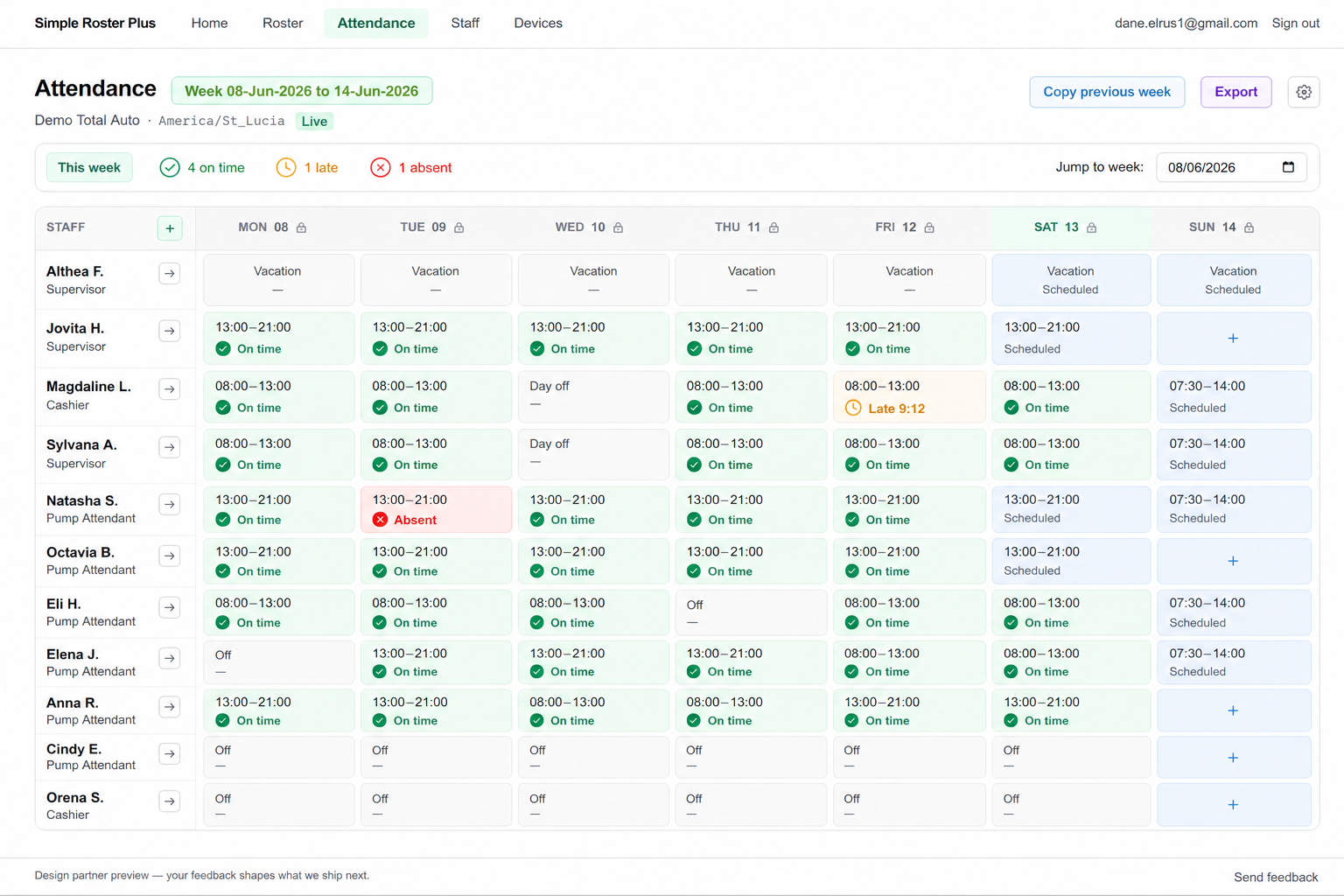Sign out of the account
Viewport: 1344px width, 896px height.
[1295, 24]
